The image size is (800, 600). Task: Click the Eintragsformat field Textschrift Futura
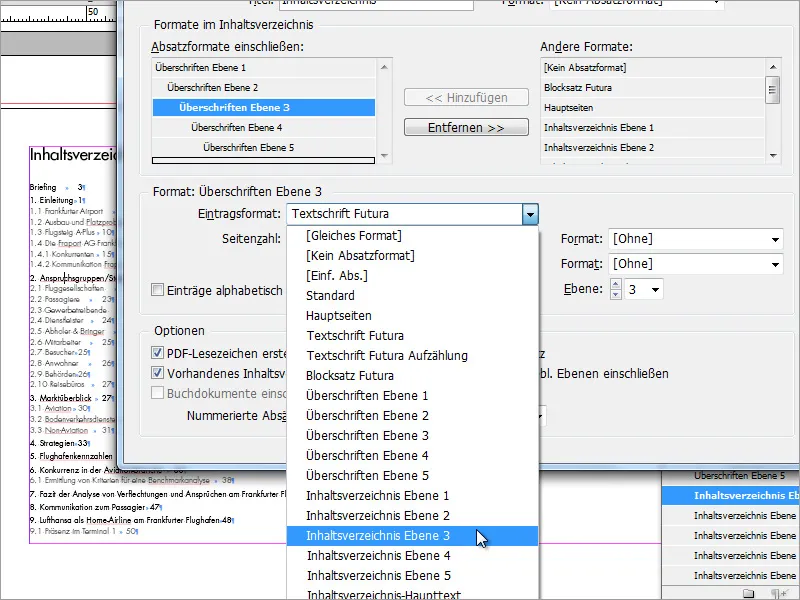[405, 214]
